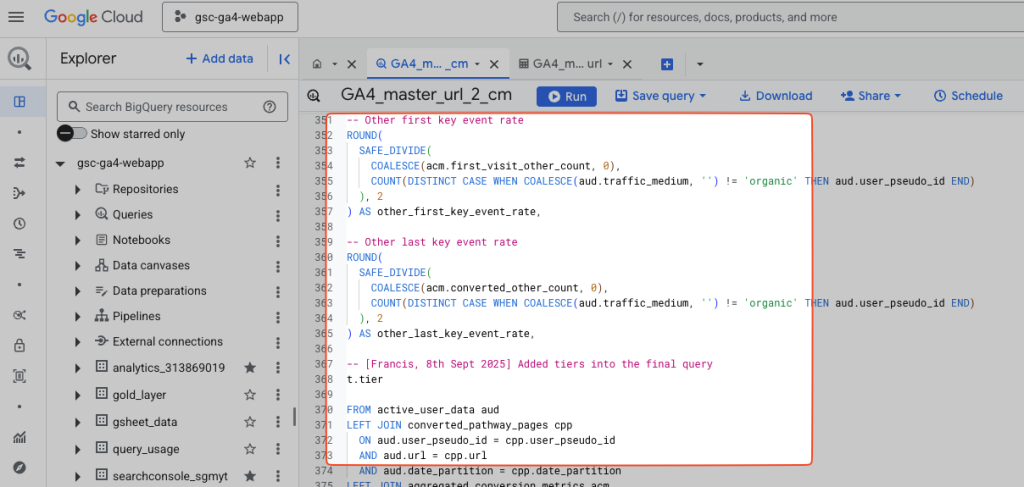This screenshot has height=487, width=1024.
Task: Open the BigQuery product icon in side rail
Action: (x=20, y=59)
